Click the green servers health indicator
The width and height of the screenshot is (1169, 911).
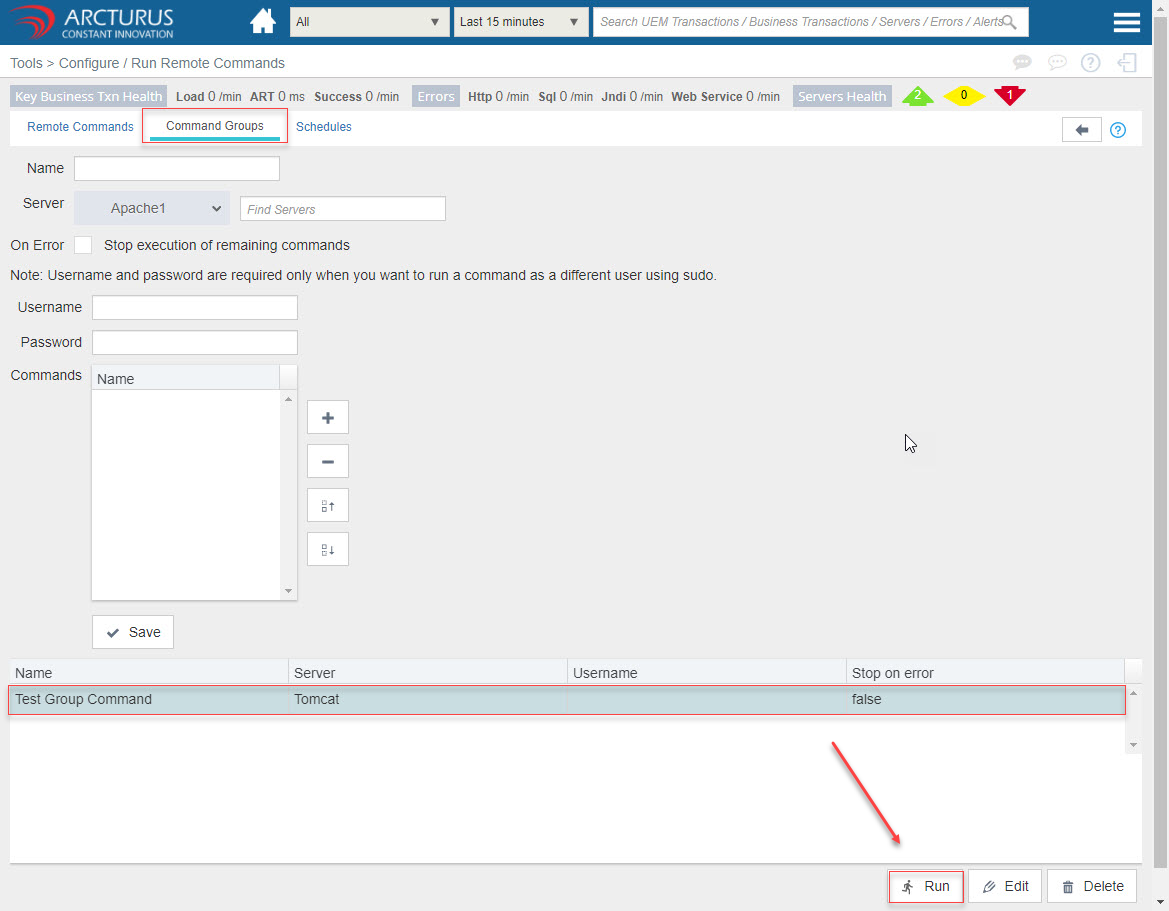(917, 96)
